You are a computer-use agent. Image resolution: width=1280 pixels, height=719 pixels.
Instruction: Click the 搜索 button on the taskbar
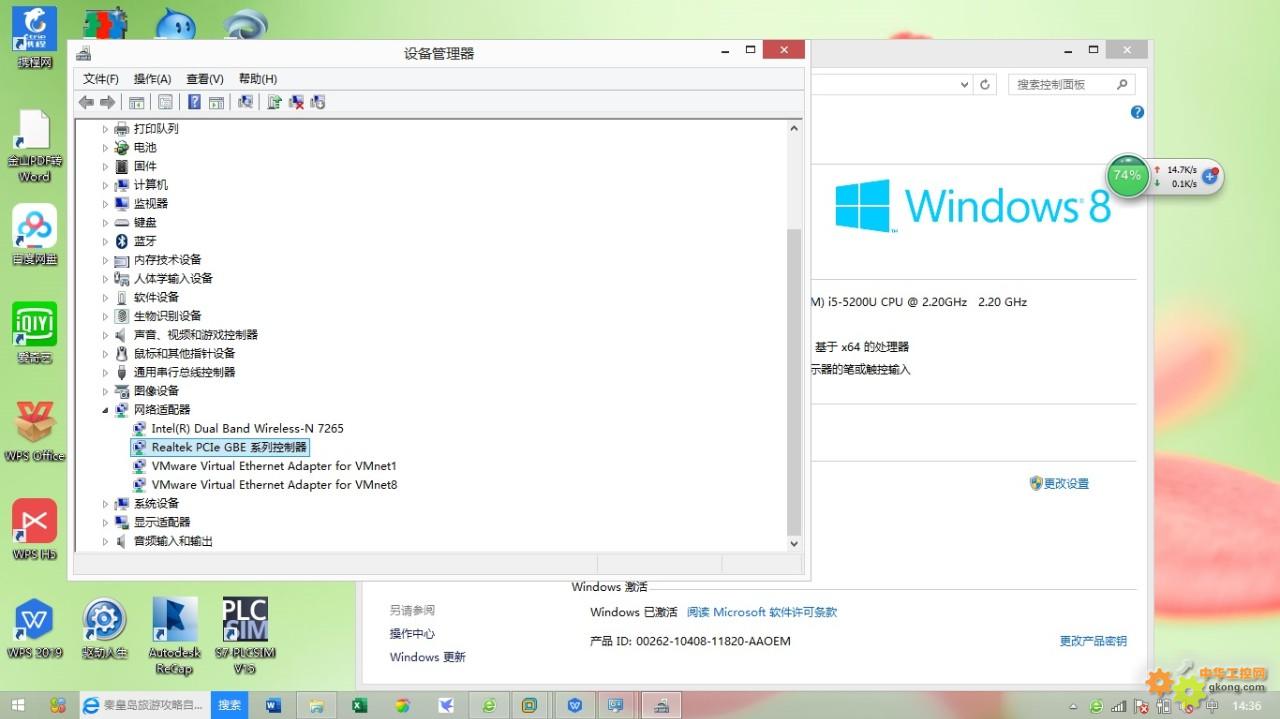[230, 705]
